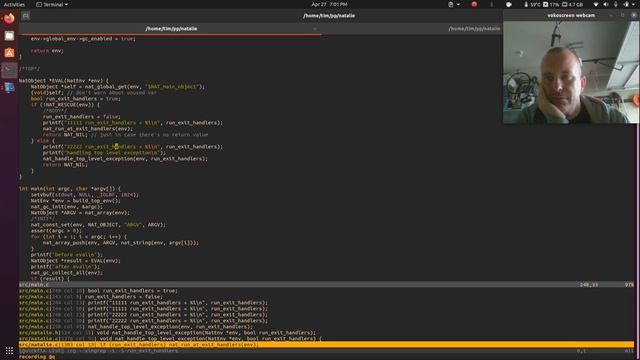Click the 'nat_gc_collect_all(env);' line

(x=67, y=273)
